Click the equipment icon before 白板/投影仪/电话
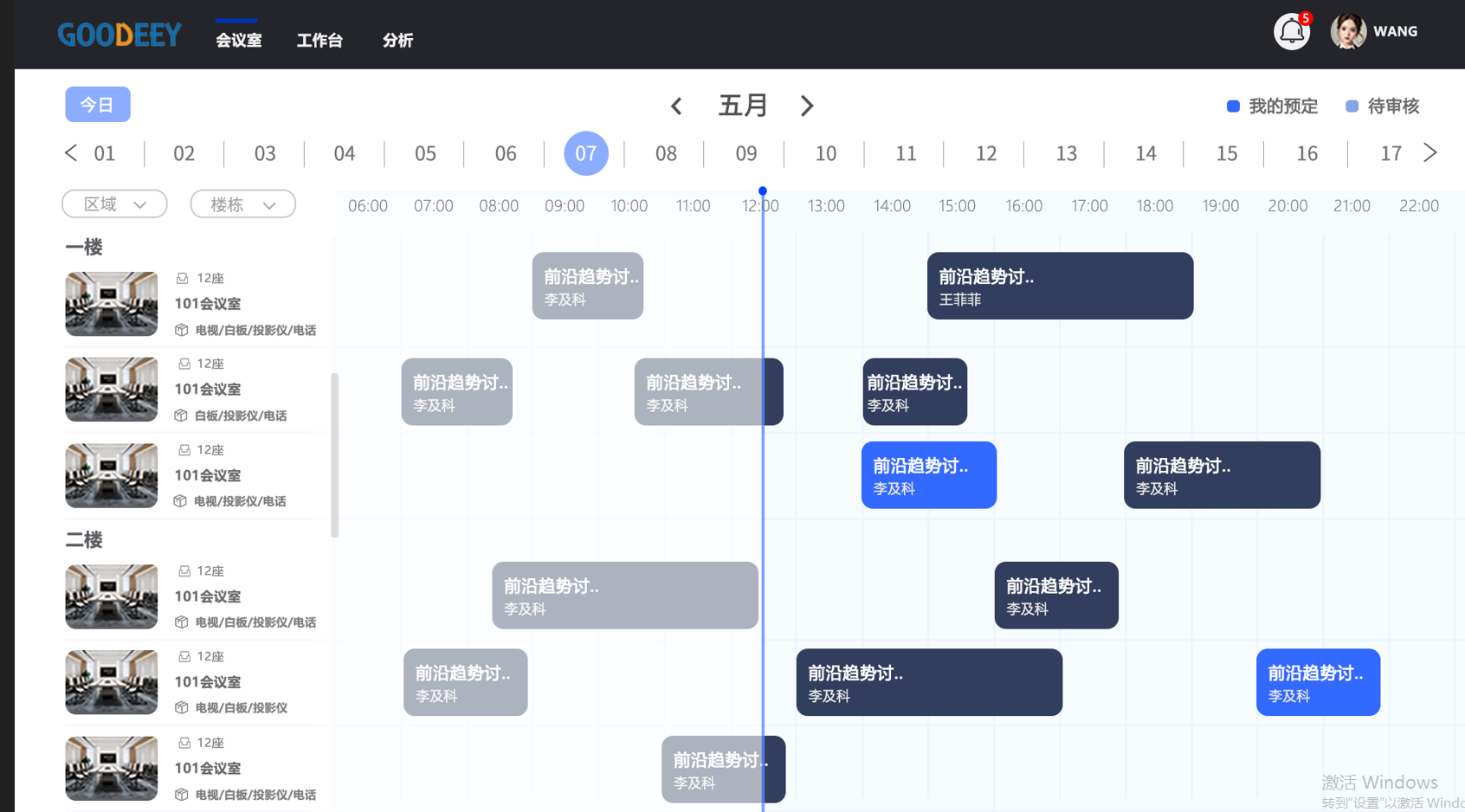Viewport: 1465px width, 812px height. (x=180, y=416)
